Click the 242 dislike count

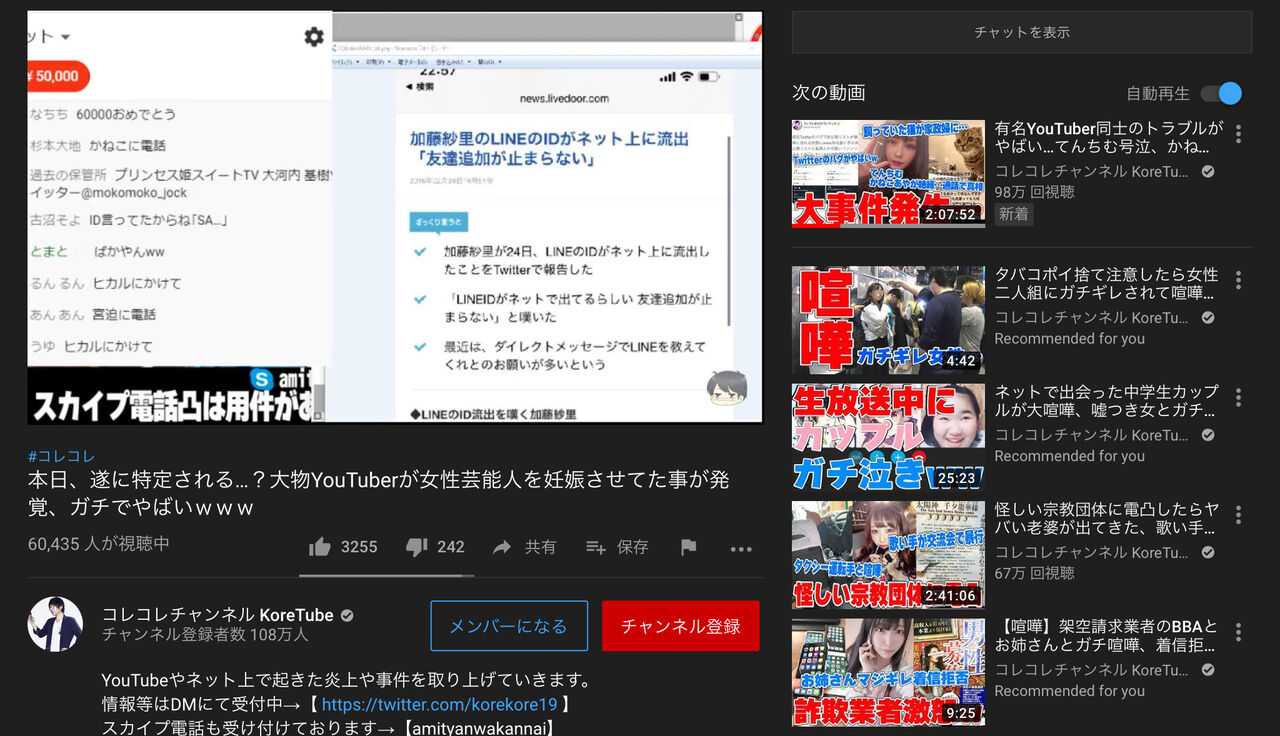coord(451,547)
